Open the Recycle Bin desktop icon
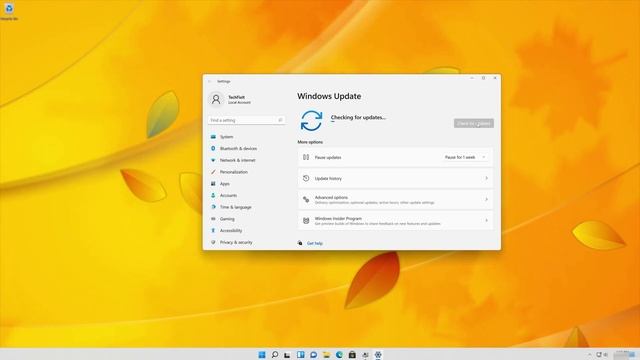Image resolution: width=640 pixels, height=360 pixels. [x=9, y=10]
